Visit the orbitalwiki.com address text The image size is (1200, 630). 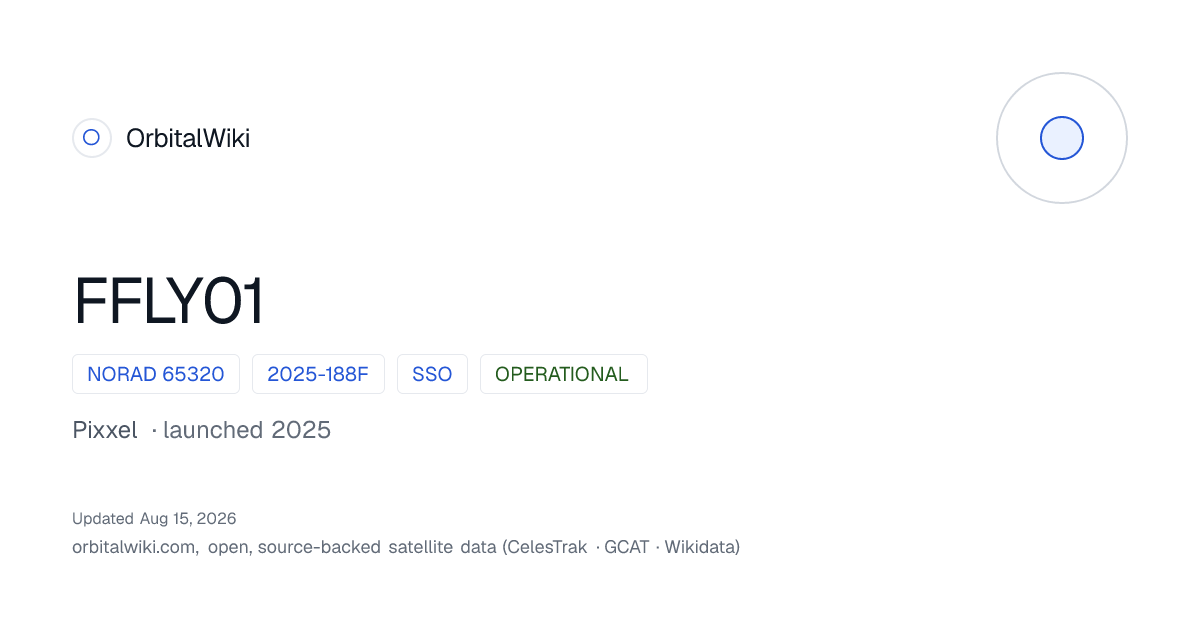[x=135, y=547]
